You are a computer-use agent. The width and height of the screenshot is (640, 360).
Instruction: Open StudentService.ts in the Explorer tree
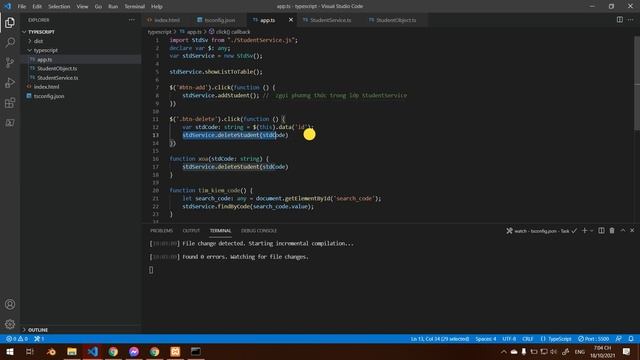(x=81, y=78)
